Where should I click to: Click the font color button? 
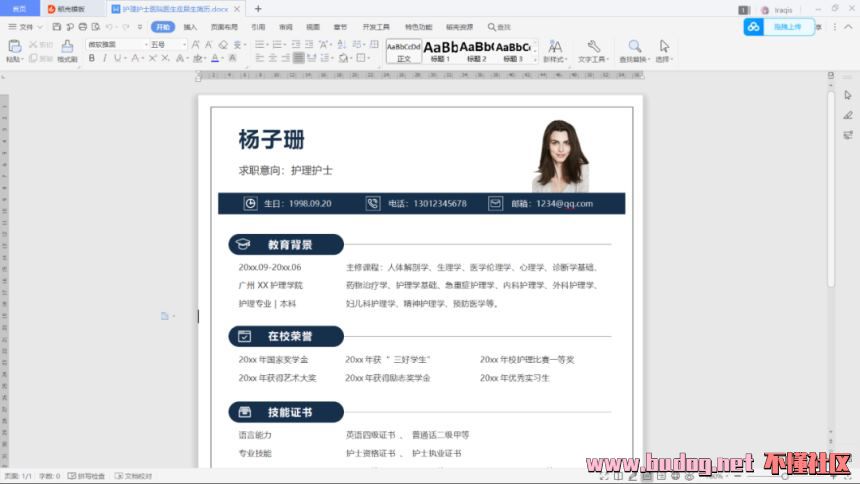[x=214, y=59]
